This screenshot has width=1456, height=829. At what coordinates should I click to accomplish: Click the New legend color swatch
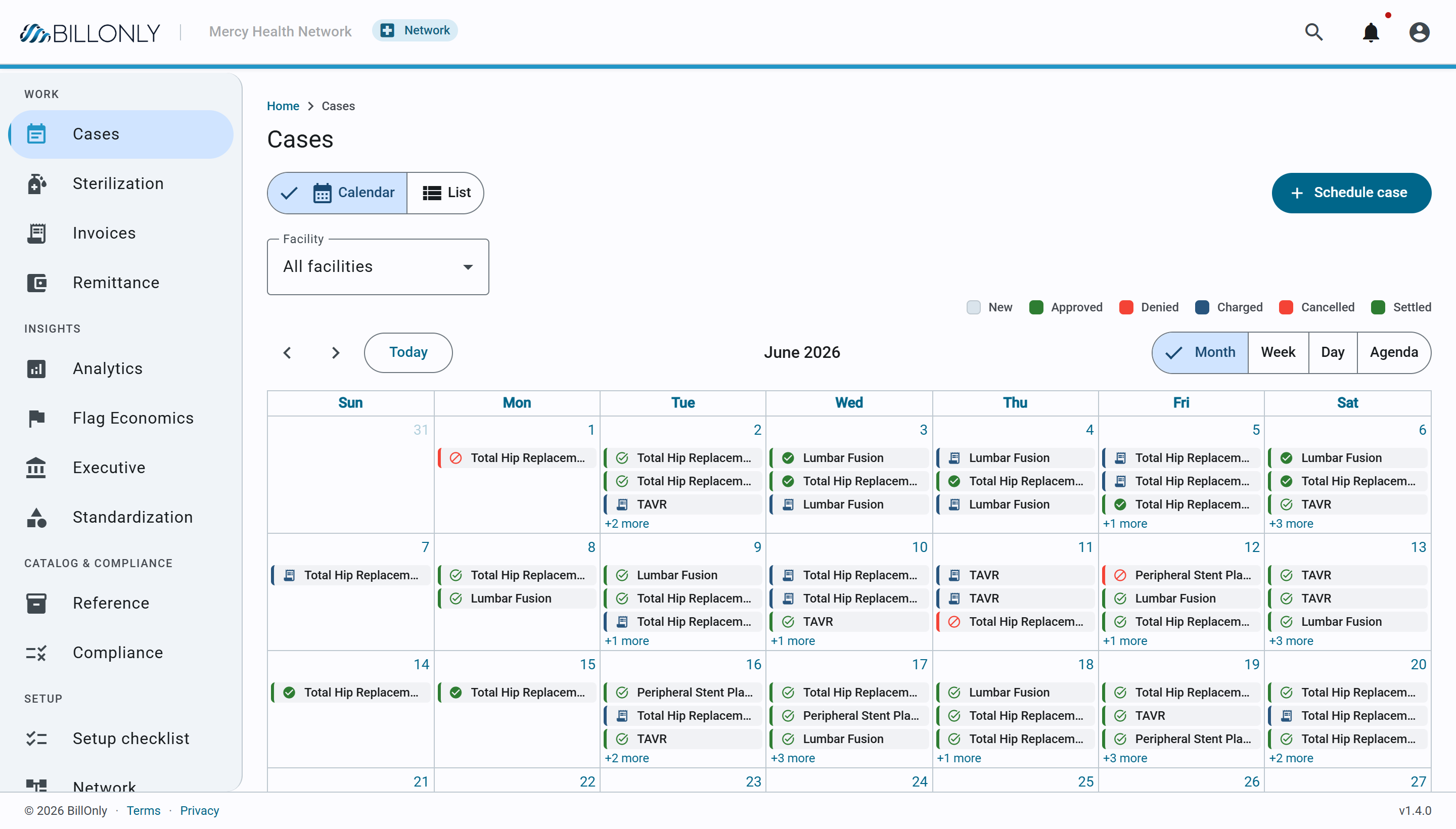point(974,307)
